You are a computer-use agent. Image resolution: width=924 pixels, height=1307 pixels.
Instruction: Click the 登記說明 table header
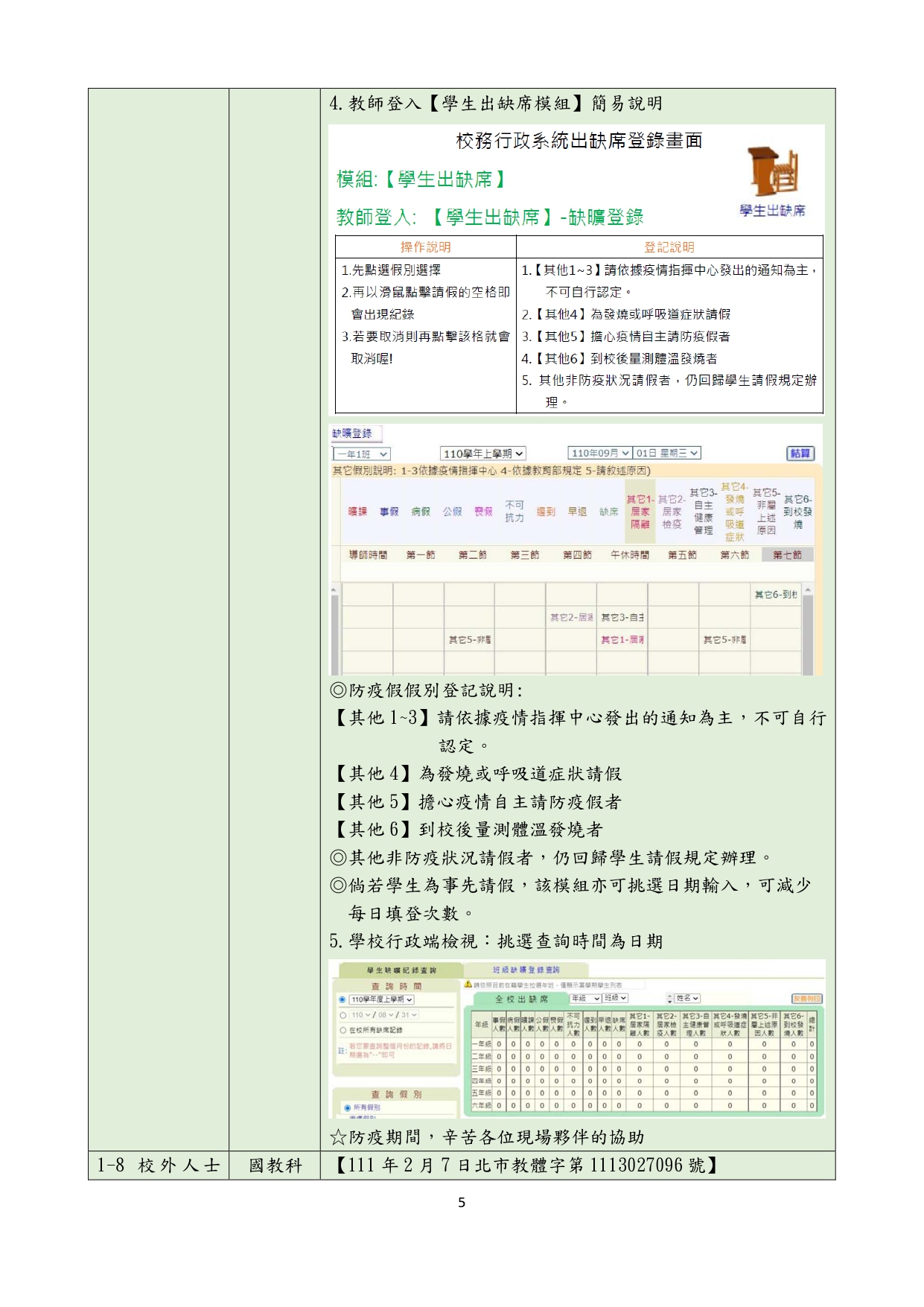669,247
